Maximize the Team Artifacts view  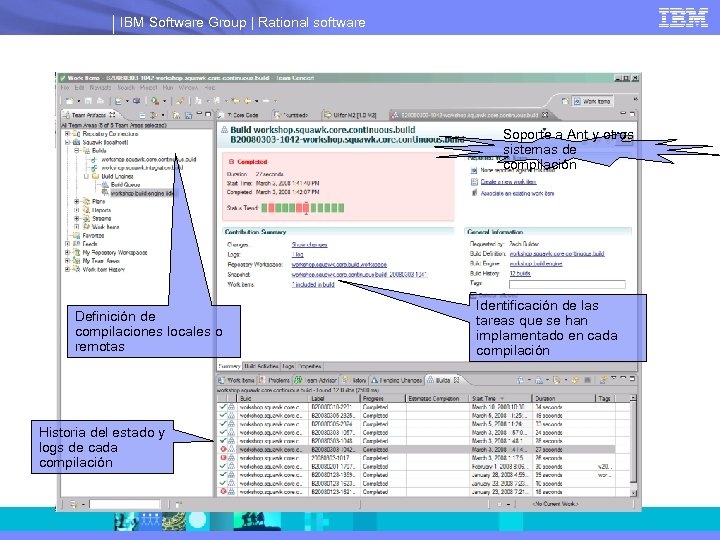tap(208, 114)
